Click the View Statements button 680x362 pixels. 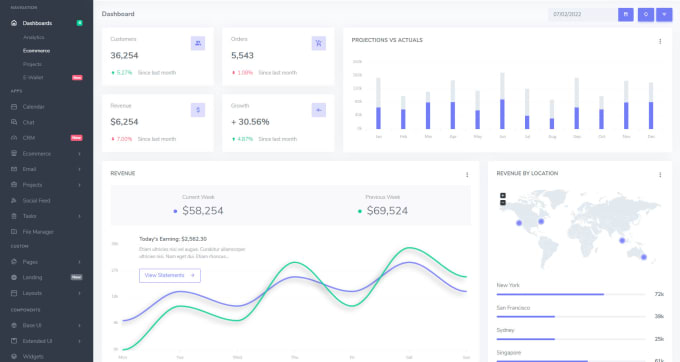170,275
